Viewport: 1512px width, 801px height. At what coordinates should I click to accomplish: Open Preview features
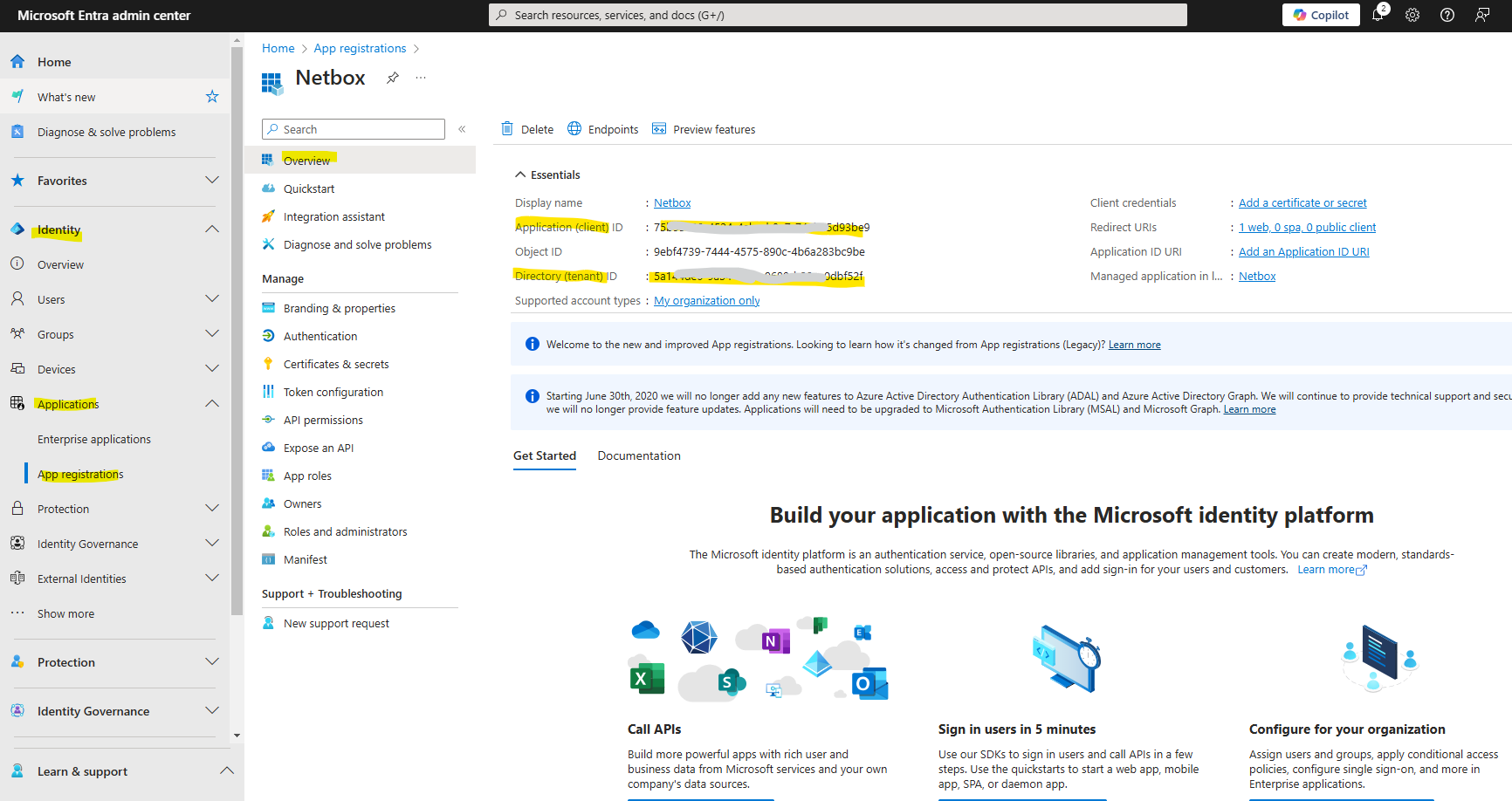click(x=704, y=129)
